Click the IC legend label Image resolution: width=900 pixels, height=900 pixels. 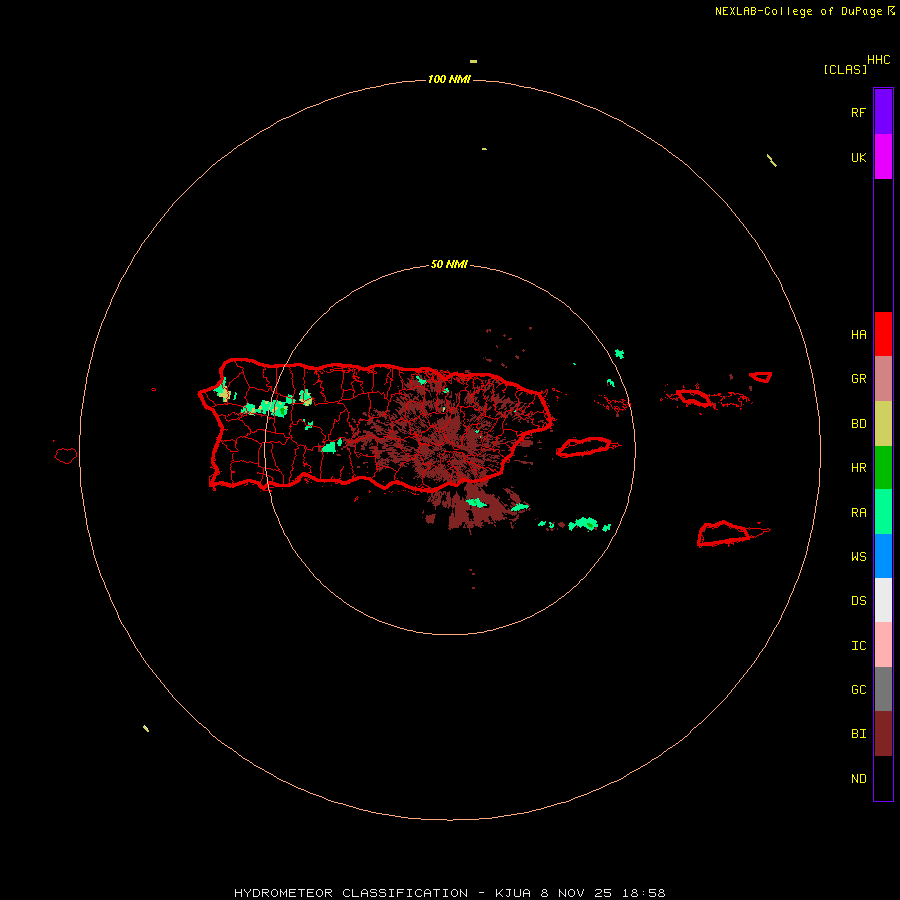tap(858, 646)
